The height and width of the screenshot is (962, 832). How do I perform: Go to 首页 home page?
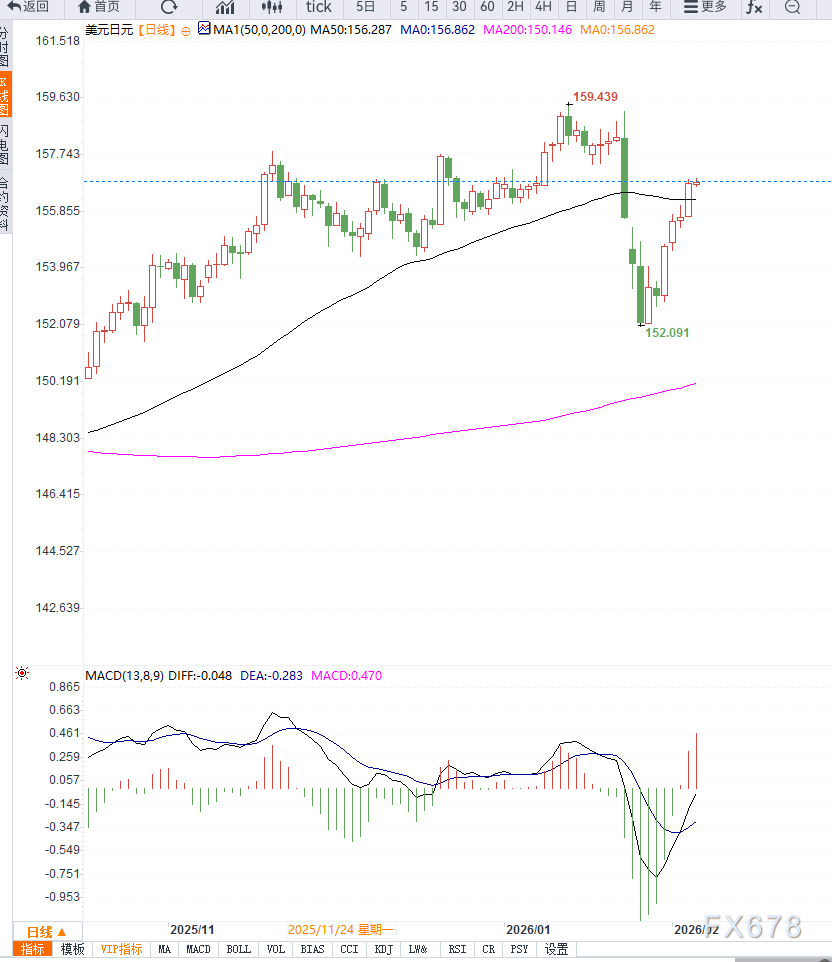pos(98,7)
